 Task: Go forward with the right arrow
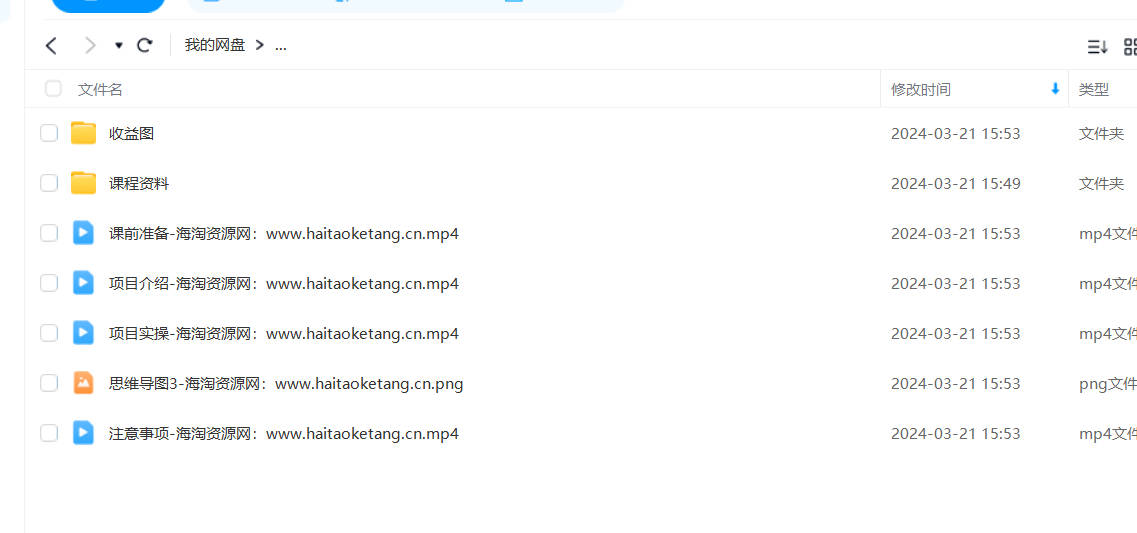point(90,46)
